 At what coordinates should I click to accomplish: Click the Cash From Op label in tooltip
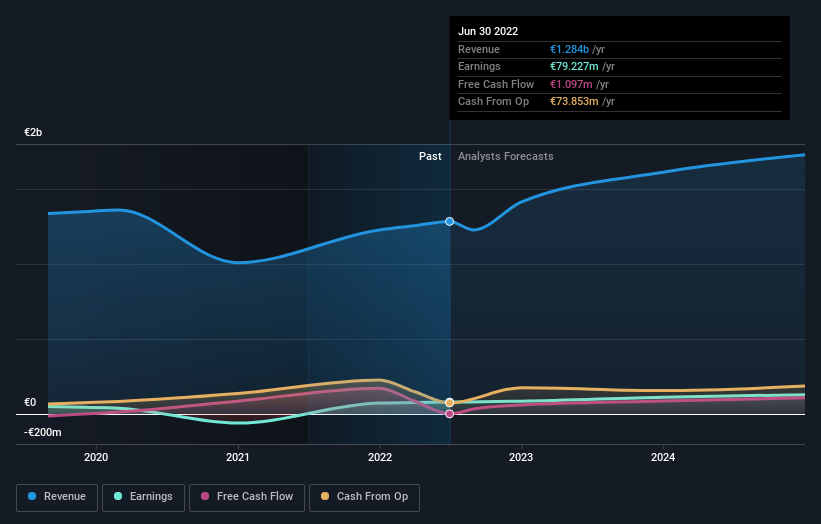pos(493,102)
